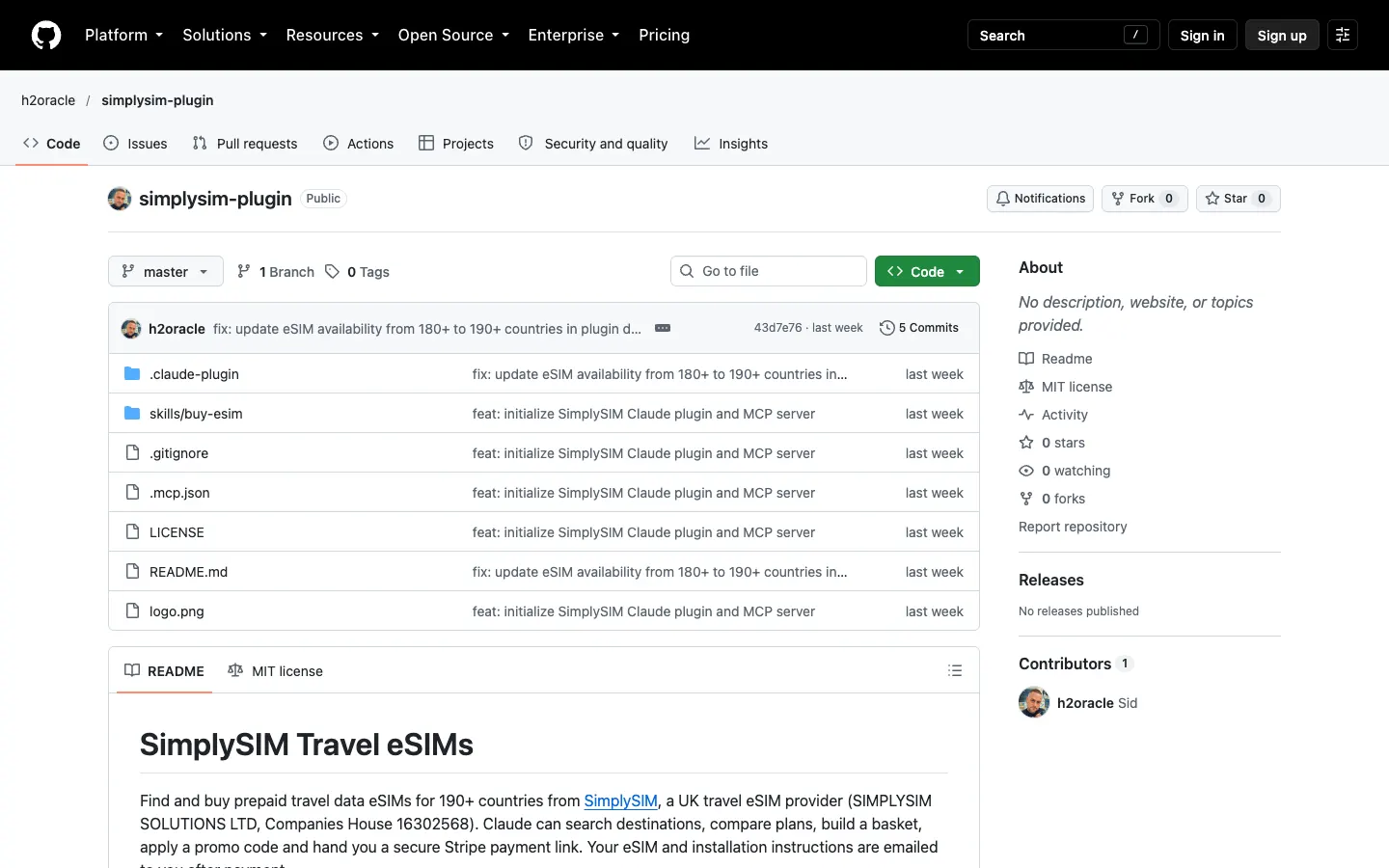The width and height of the screenshot is (1389, 868).
Task: Open the LICENSE file
Action: 177,532
